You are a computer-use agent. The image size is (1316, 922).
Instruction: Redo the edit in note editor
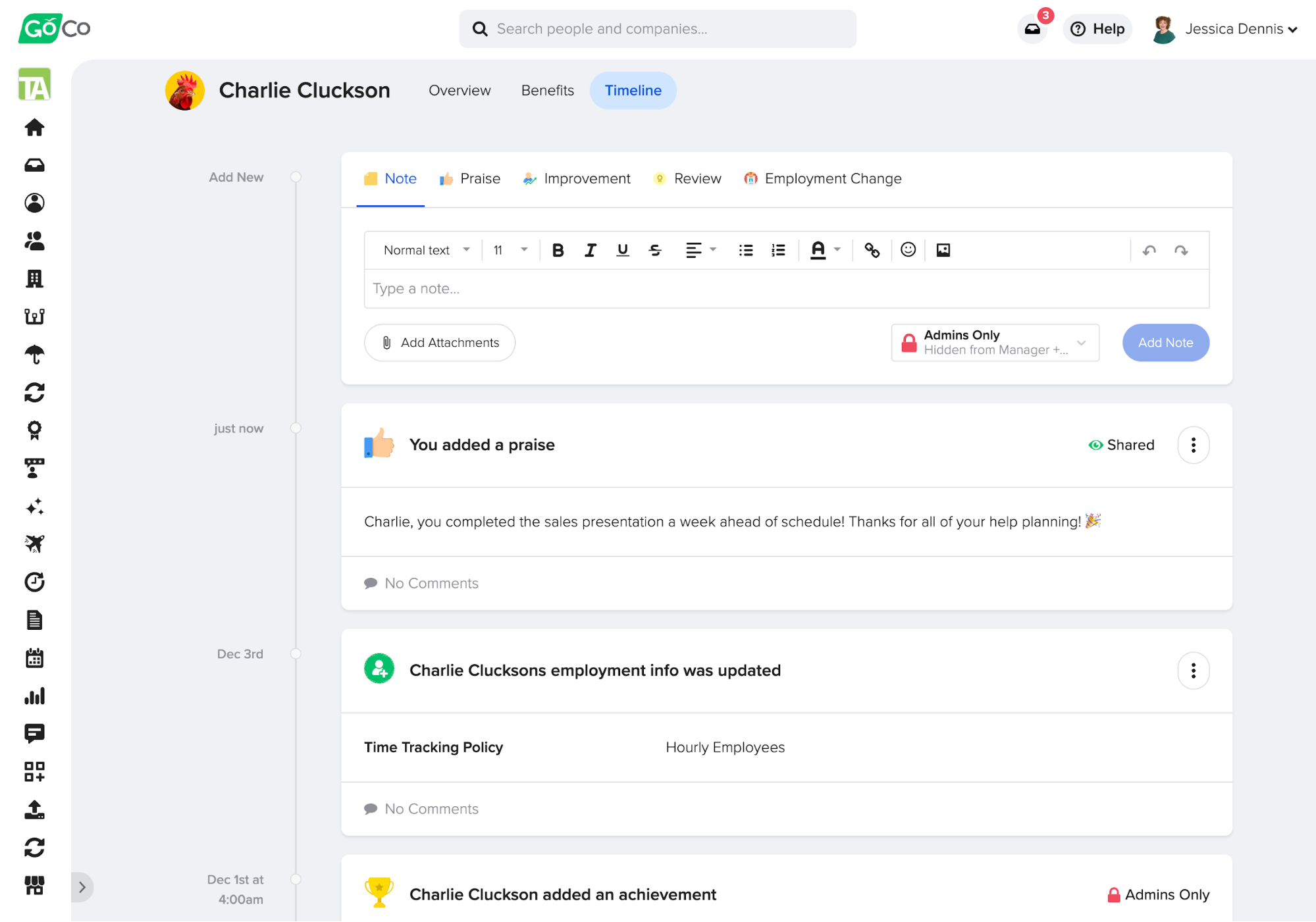tap(1181, 250)
